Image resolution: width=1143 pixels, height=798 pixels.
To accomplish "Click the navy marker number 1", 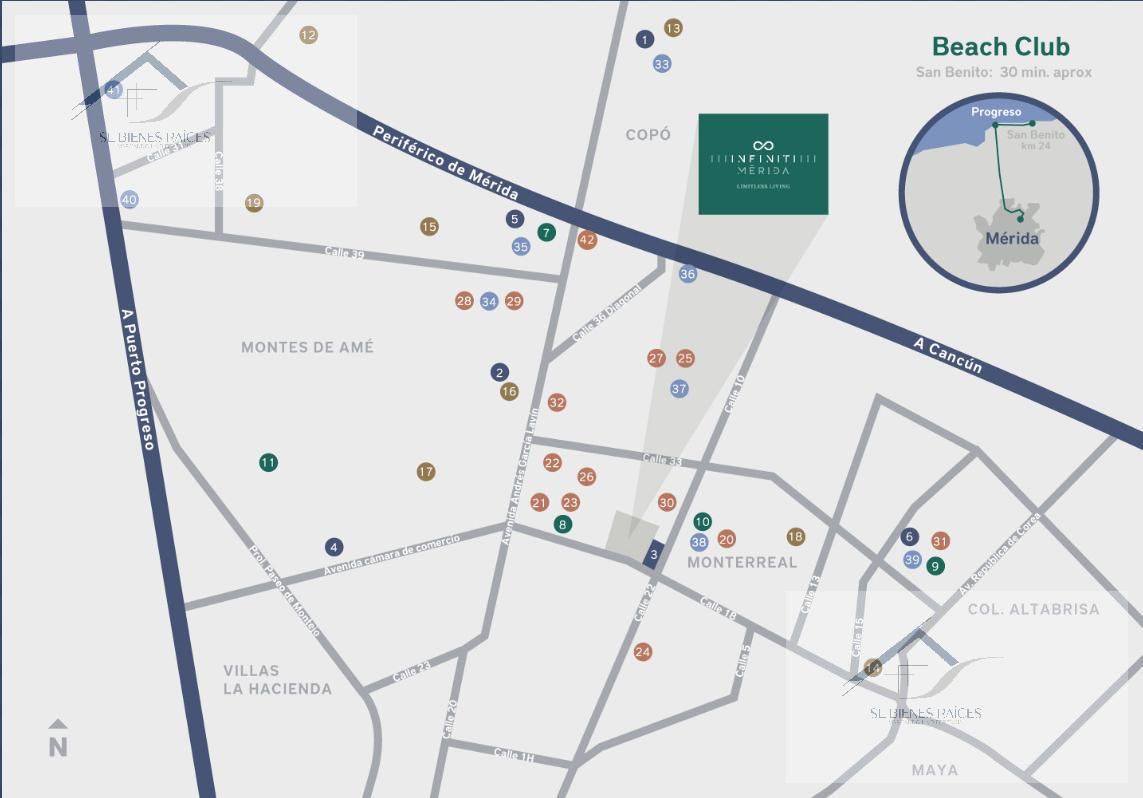I will (644, 39).
